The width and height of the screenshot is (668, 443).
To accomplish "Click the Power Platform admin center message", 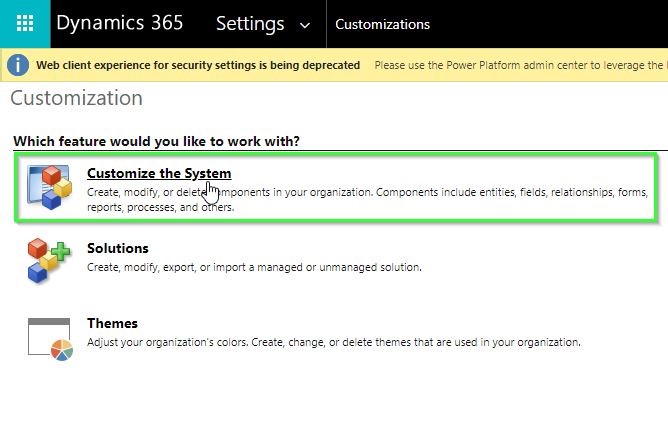I will [x=520, y=66].
